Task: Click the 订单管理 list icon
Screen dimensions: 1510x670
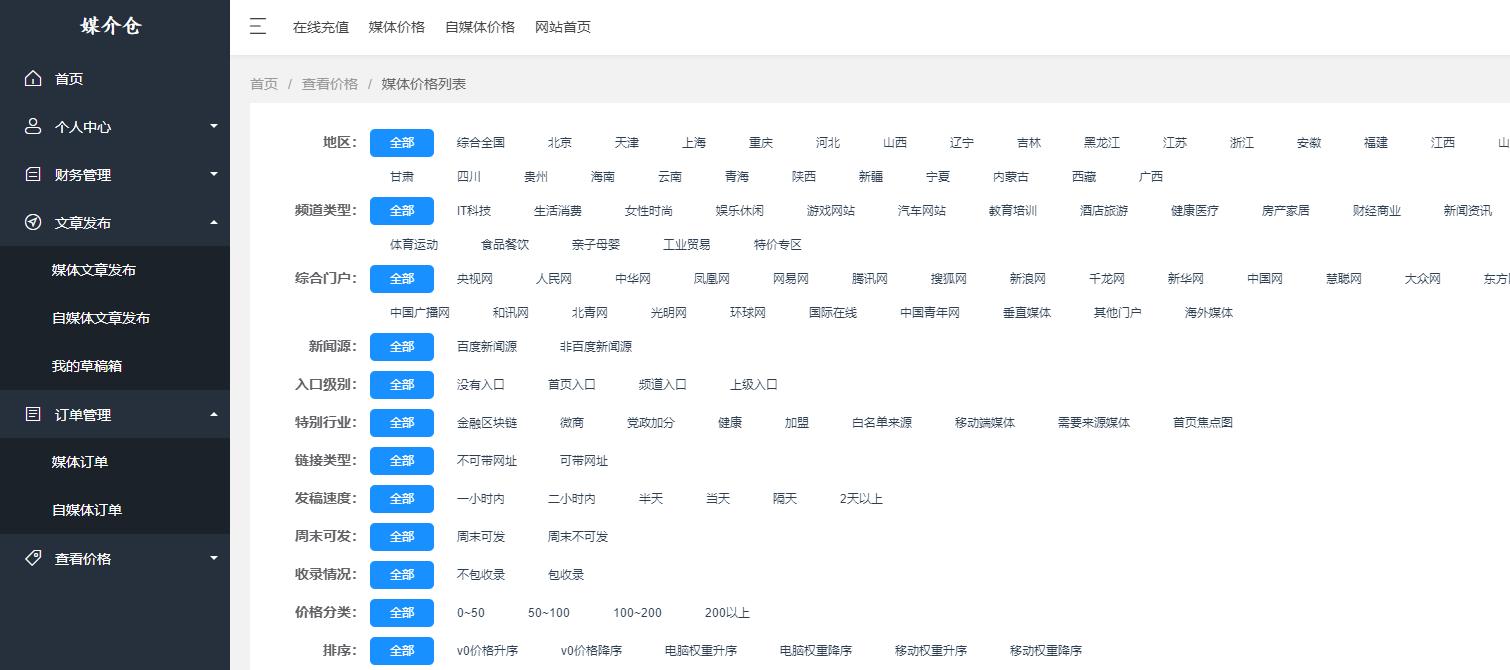Action: (31, 414)
